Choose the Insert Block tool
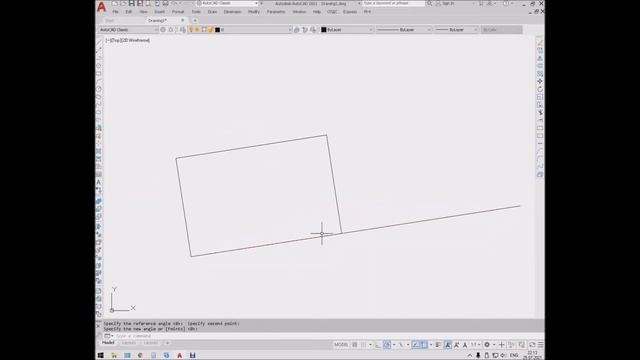 [x=99, y=128]
